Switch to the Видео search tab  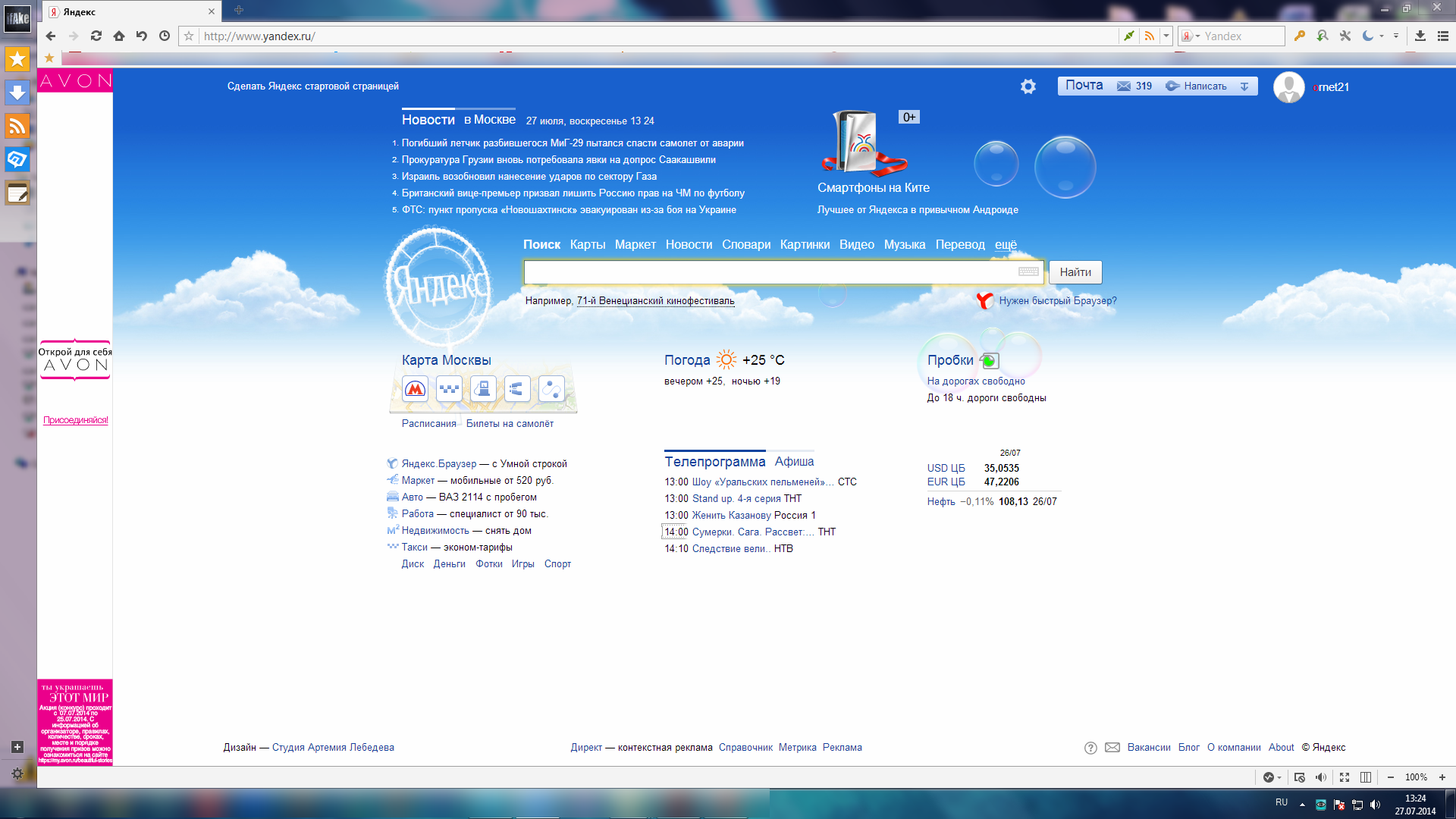pos(857,245)
